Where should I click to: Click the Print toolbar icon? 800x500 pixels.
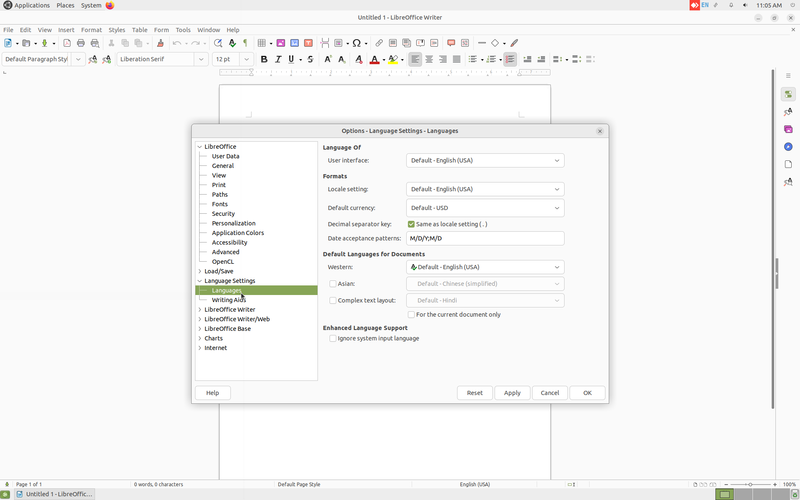(81, 43)
